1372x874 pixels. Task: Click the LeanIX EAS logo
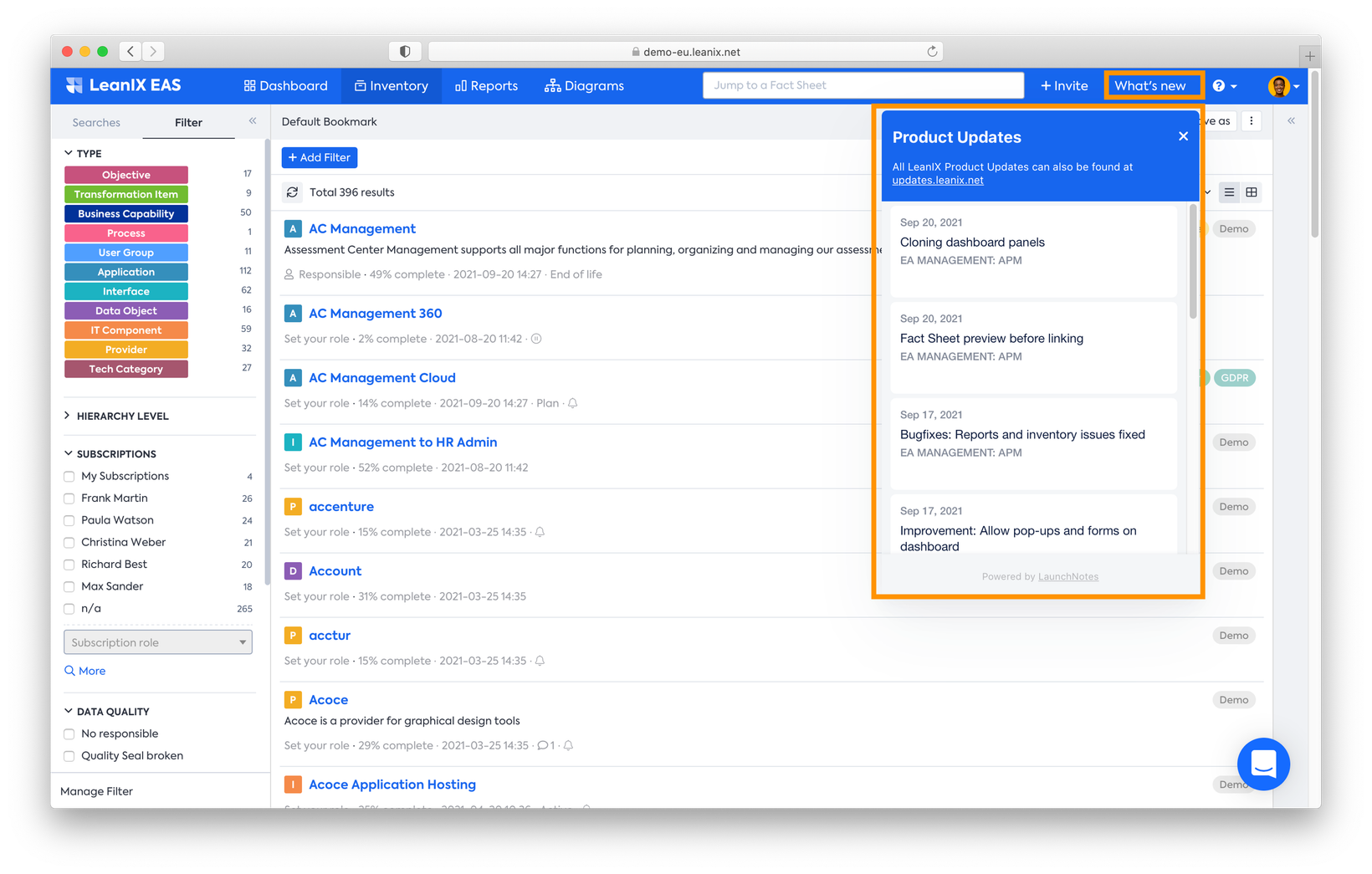pos(123,85)
